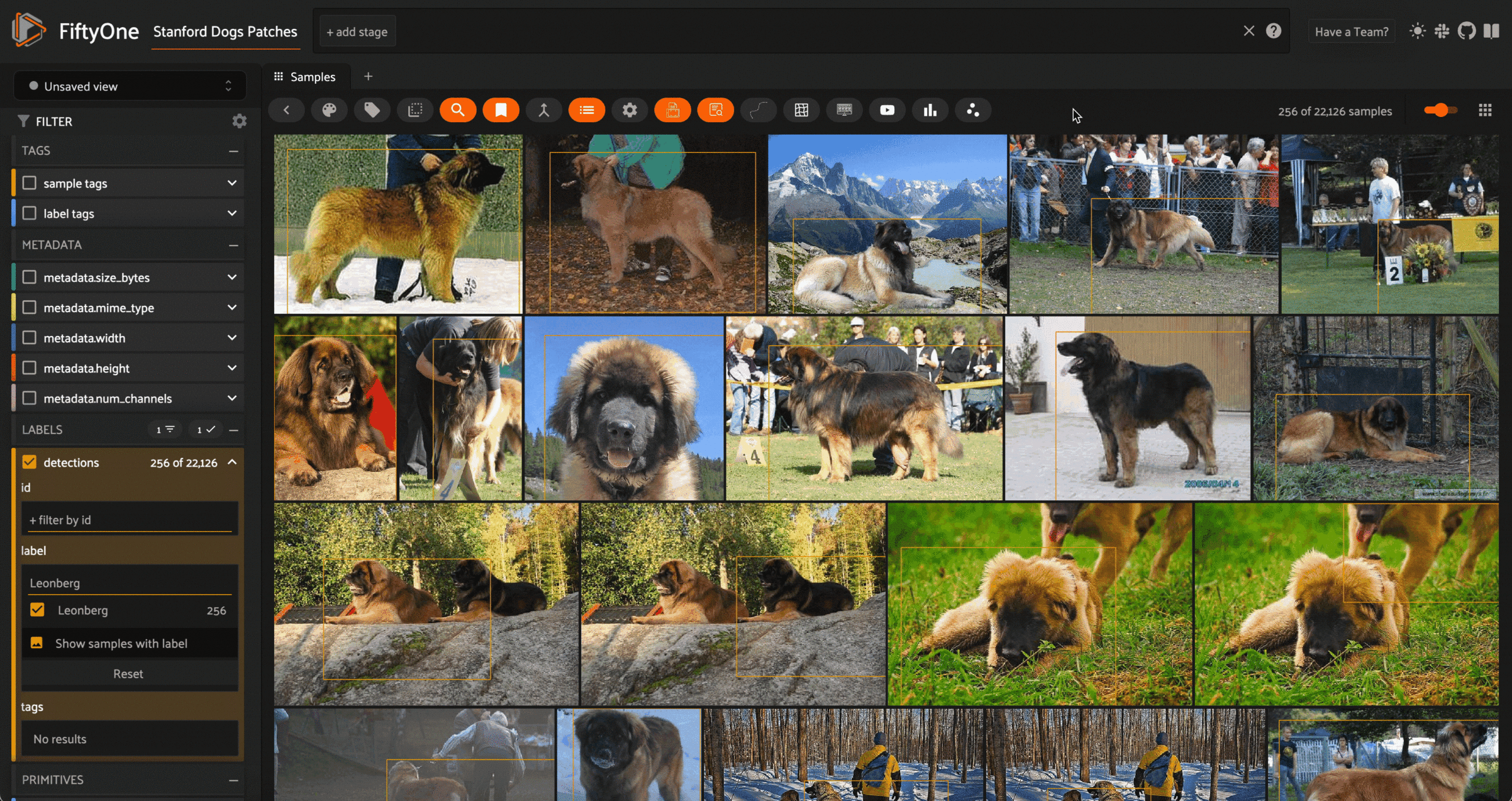Open the color scheme palette
This screenshot has width=1512, height=801.
329,110
